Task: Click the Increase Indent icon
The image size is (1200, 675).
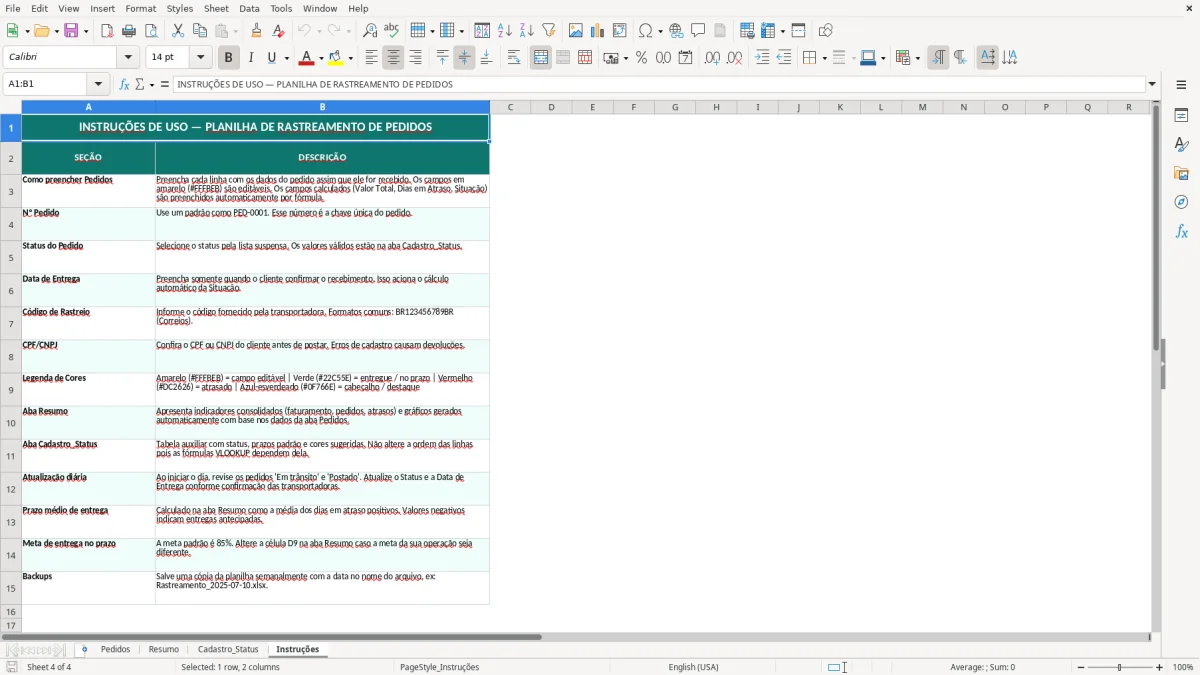Action: click(762, 58)
